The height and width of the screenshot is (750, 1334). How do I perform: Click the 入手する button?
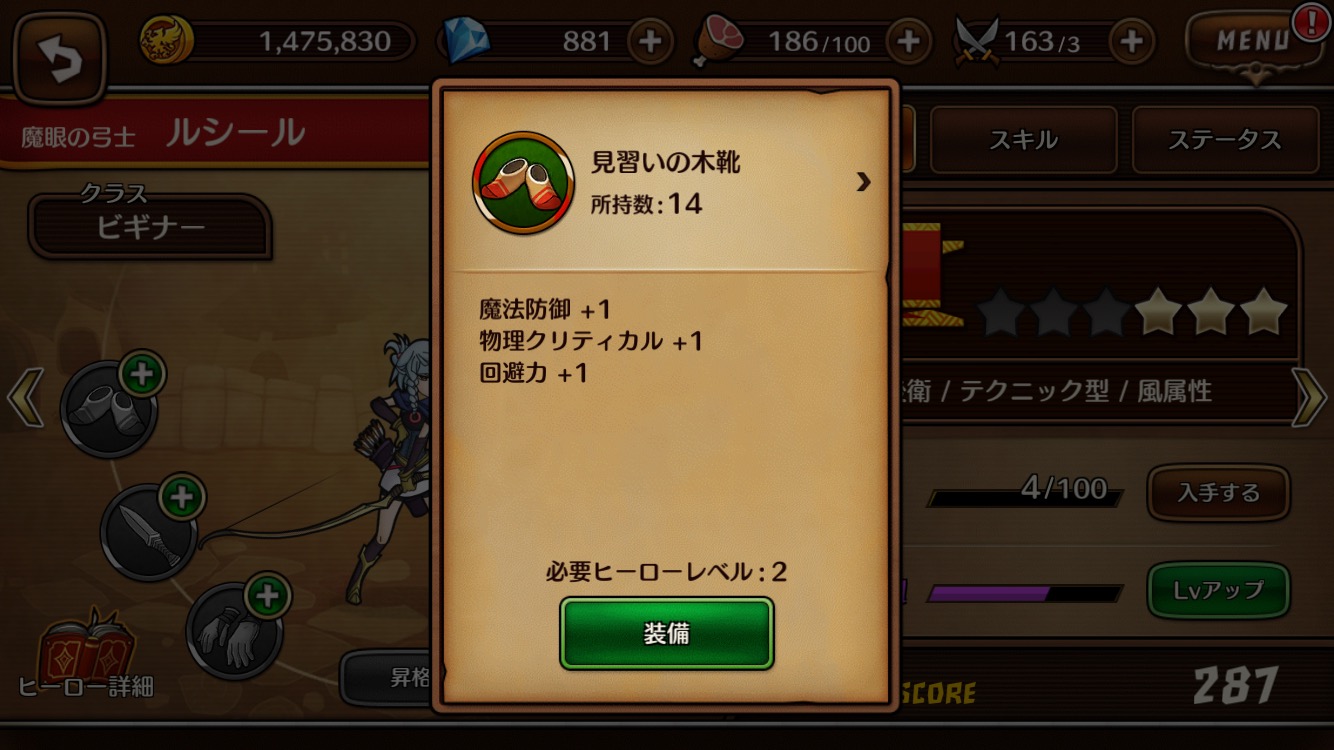1218,493
